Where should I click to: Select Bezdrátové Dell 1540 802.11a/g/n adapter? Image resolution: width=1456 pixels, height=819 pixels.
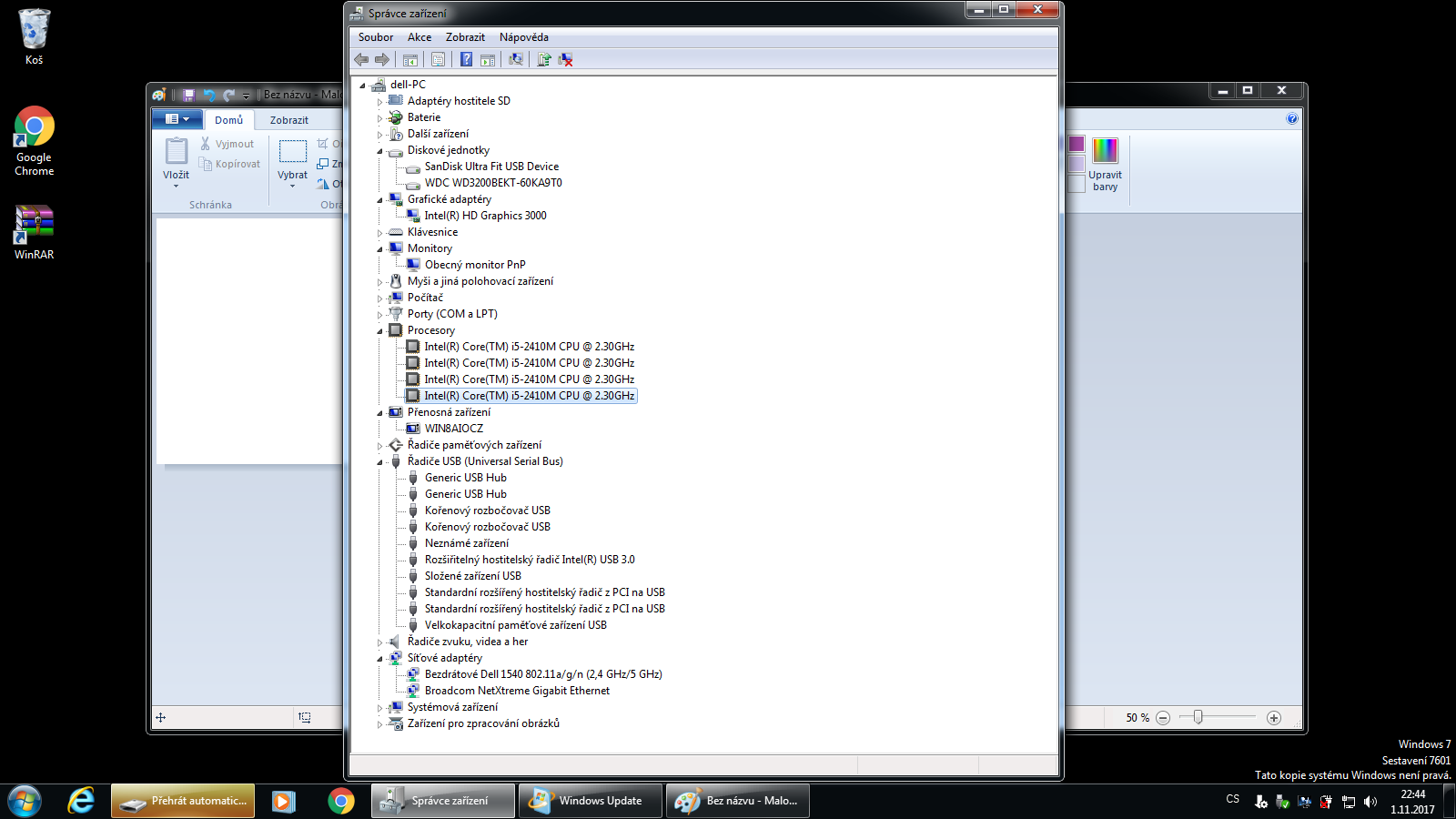[543, 674]
